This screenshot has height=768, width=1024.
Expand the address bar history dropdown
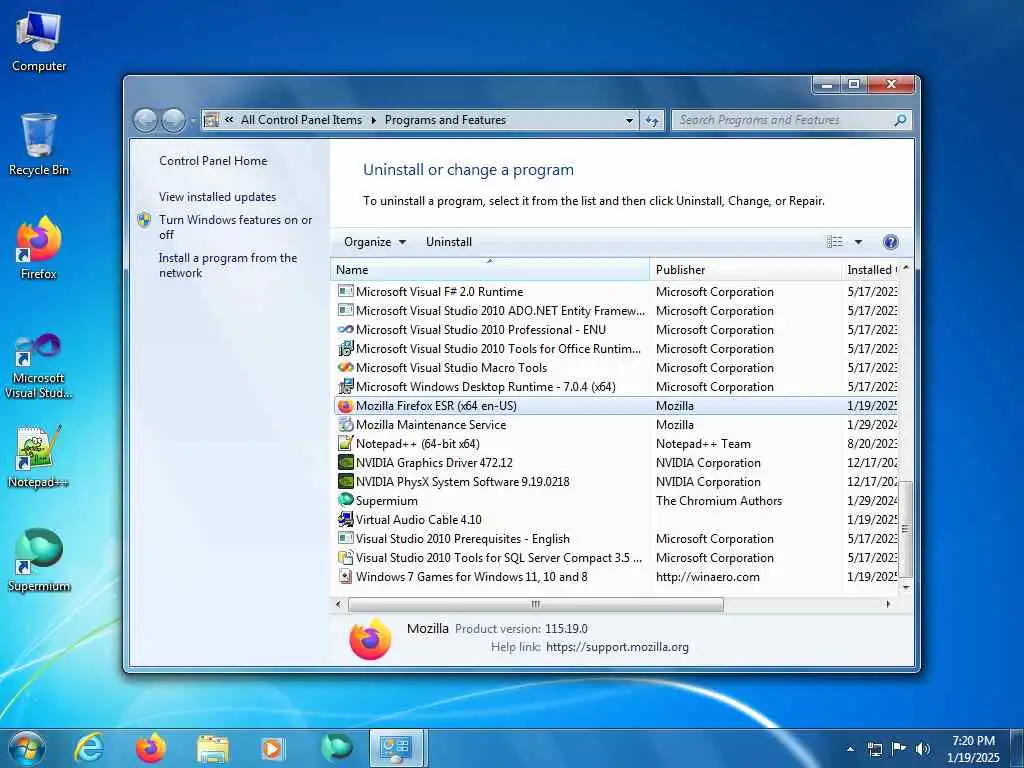click(629, 120)
